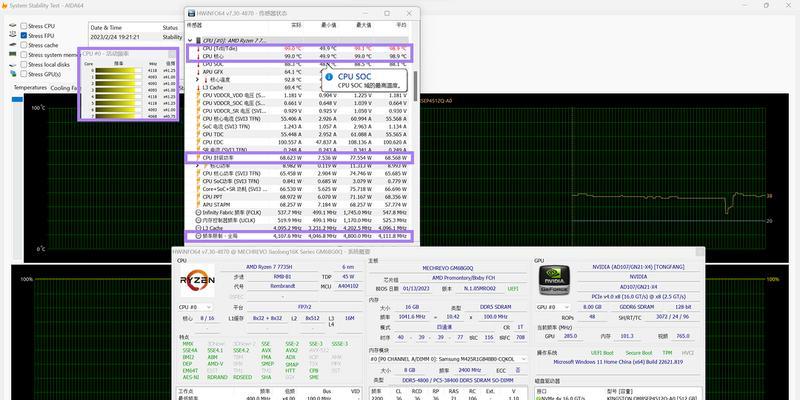
Task: Click the 最大值 column header in HWiNFO
Action: [x=363, y=24]
